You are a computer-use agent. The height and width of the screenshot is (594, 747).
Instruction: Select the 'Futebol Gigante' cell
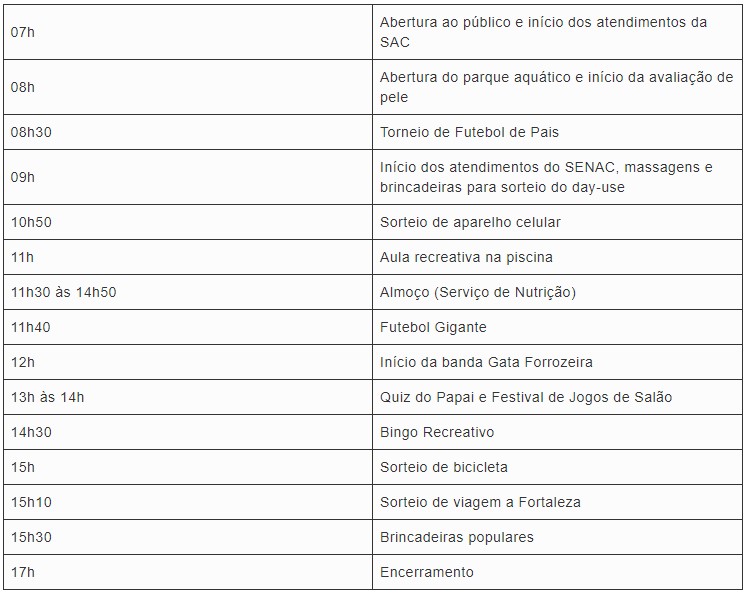tap(433, 327)
